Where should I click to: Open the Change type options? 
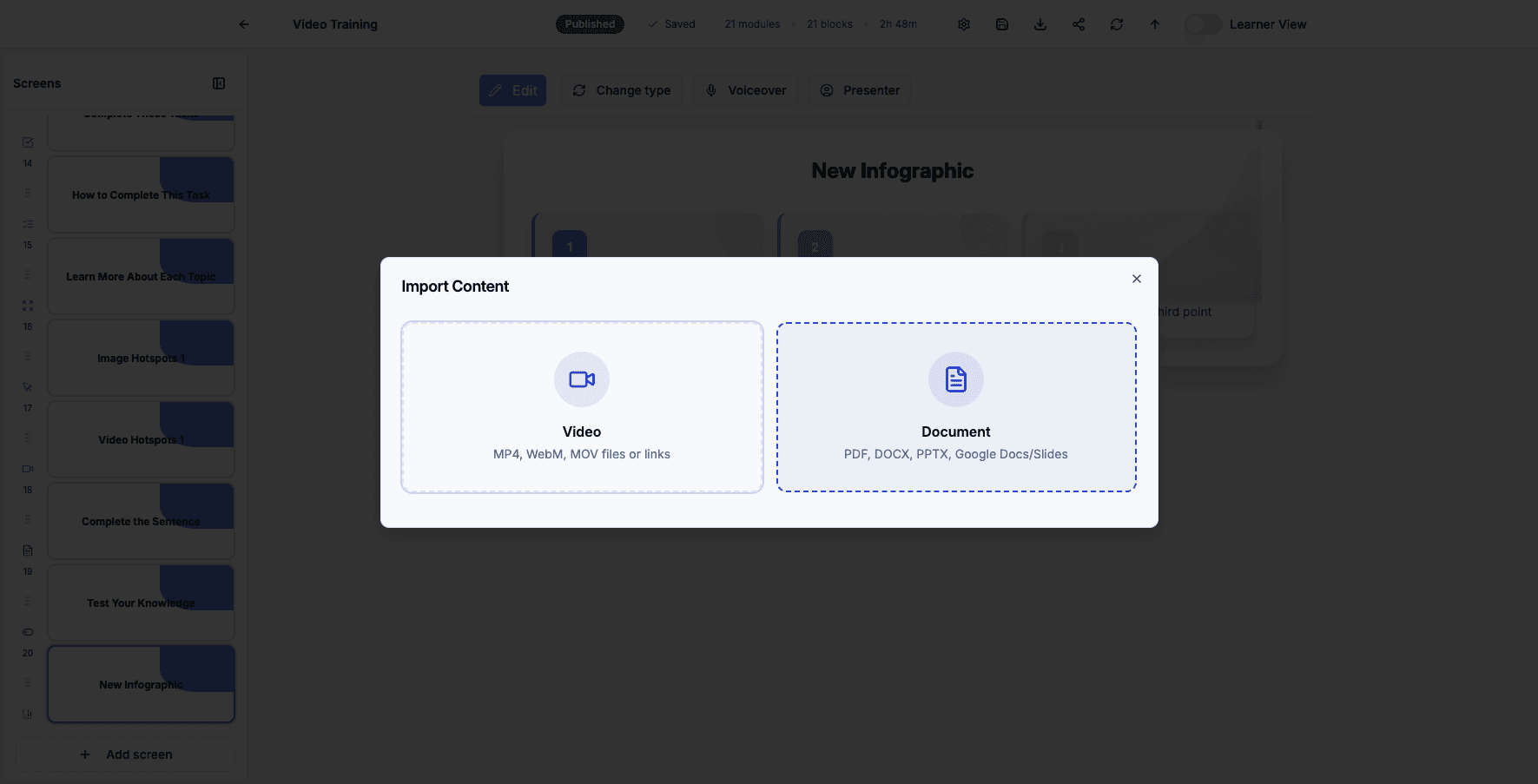coord(622,89)
